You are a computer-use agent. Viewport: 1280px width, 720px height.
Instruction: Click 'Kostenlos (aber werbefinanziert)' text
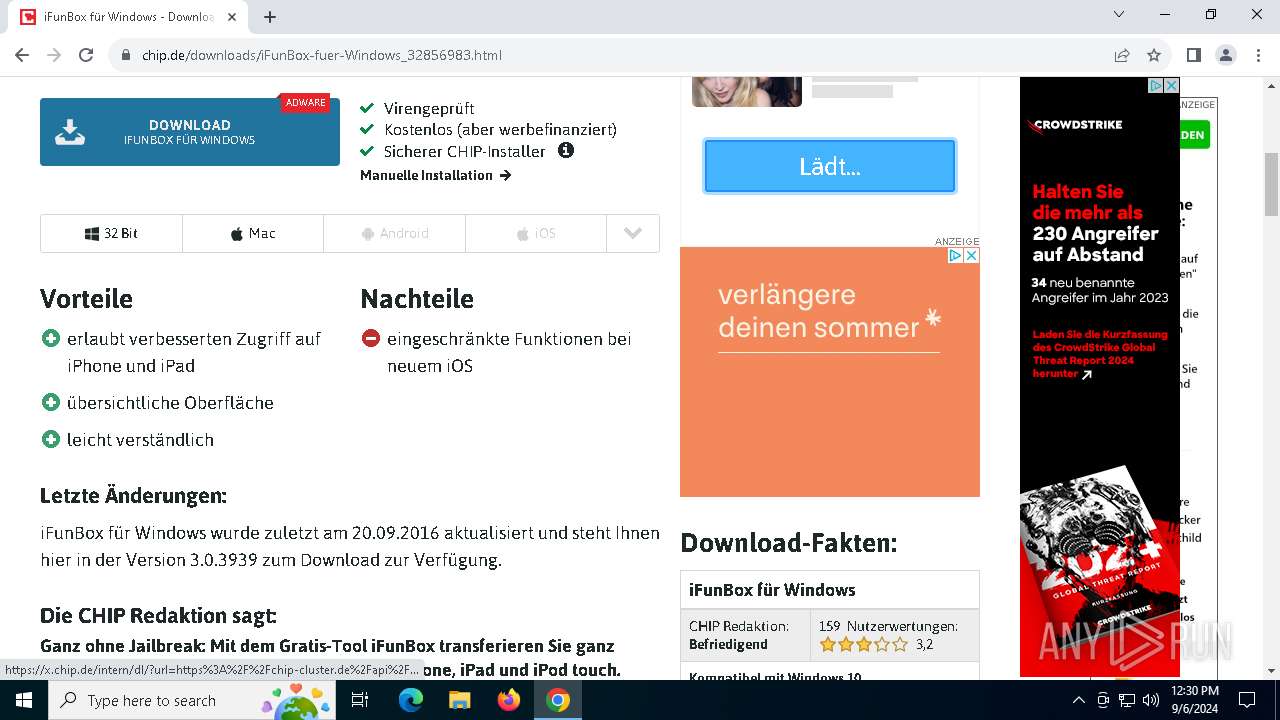pos(500,130)
